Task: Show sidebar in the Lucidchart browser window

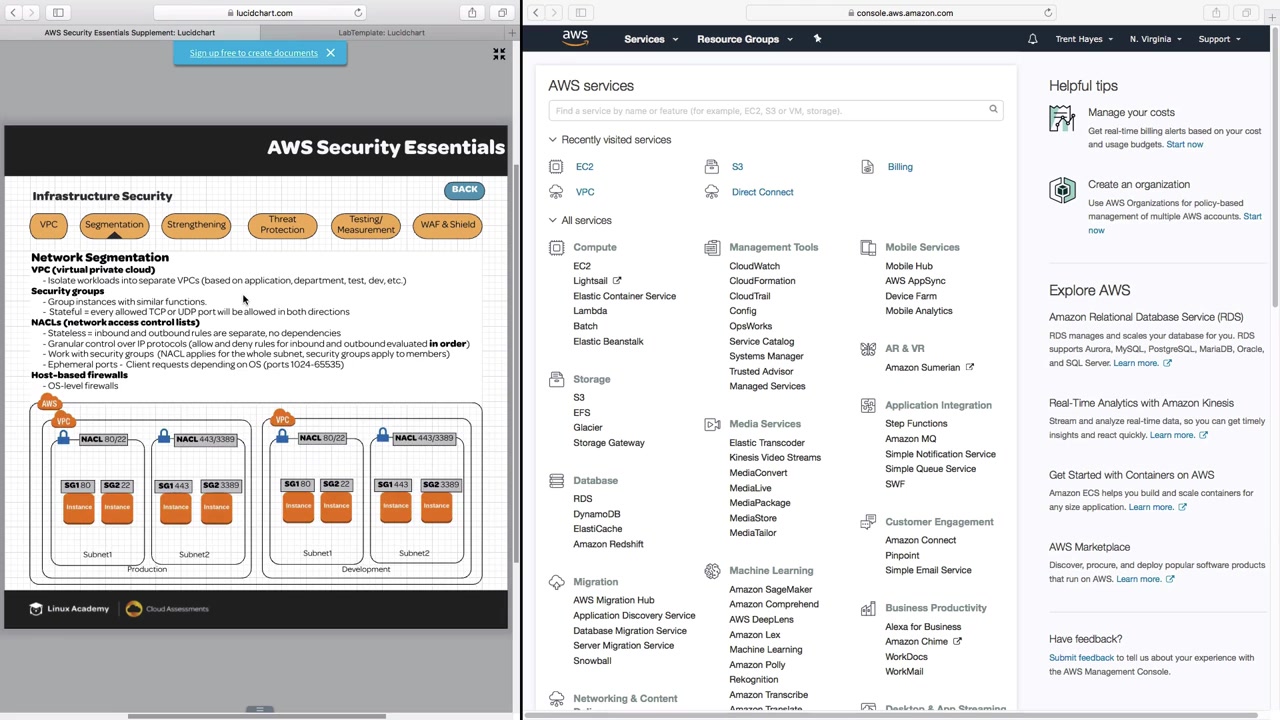Action: point(58,13)
